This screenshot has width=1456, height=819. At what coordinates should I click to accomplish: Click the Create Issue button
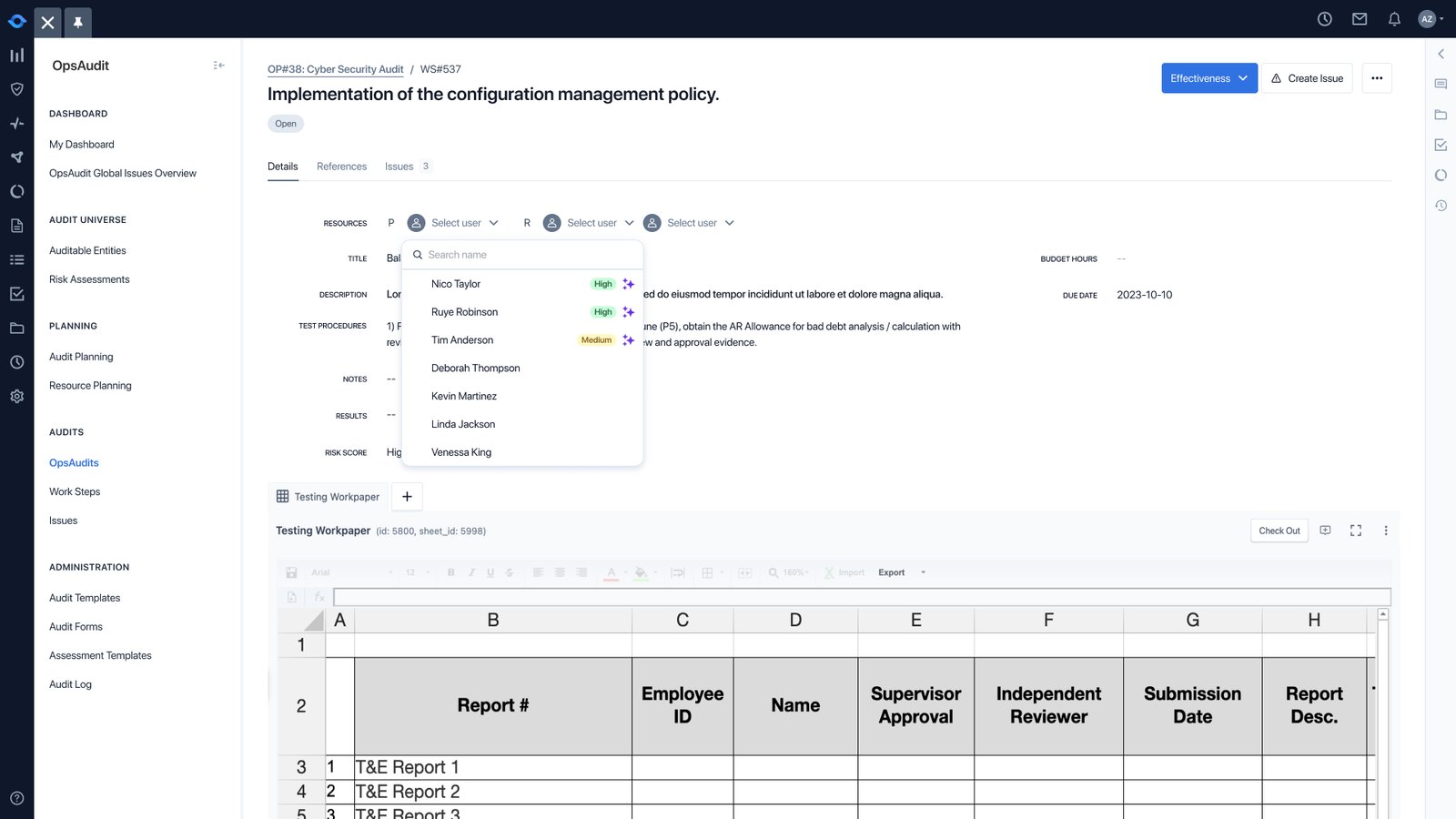(1307, 78)
